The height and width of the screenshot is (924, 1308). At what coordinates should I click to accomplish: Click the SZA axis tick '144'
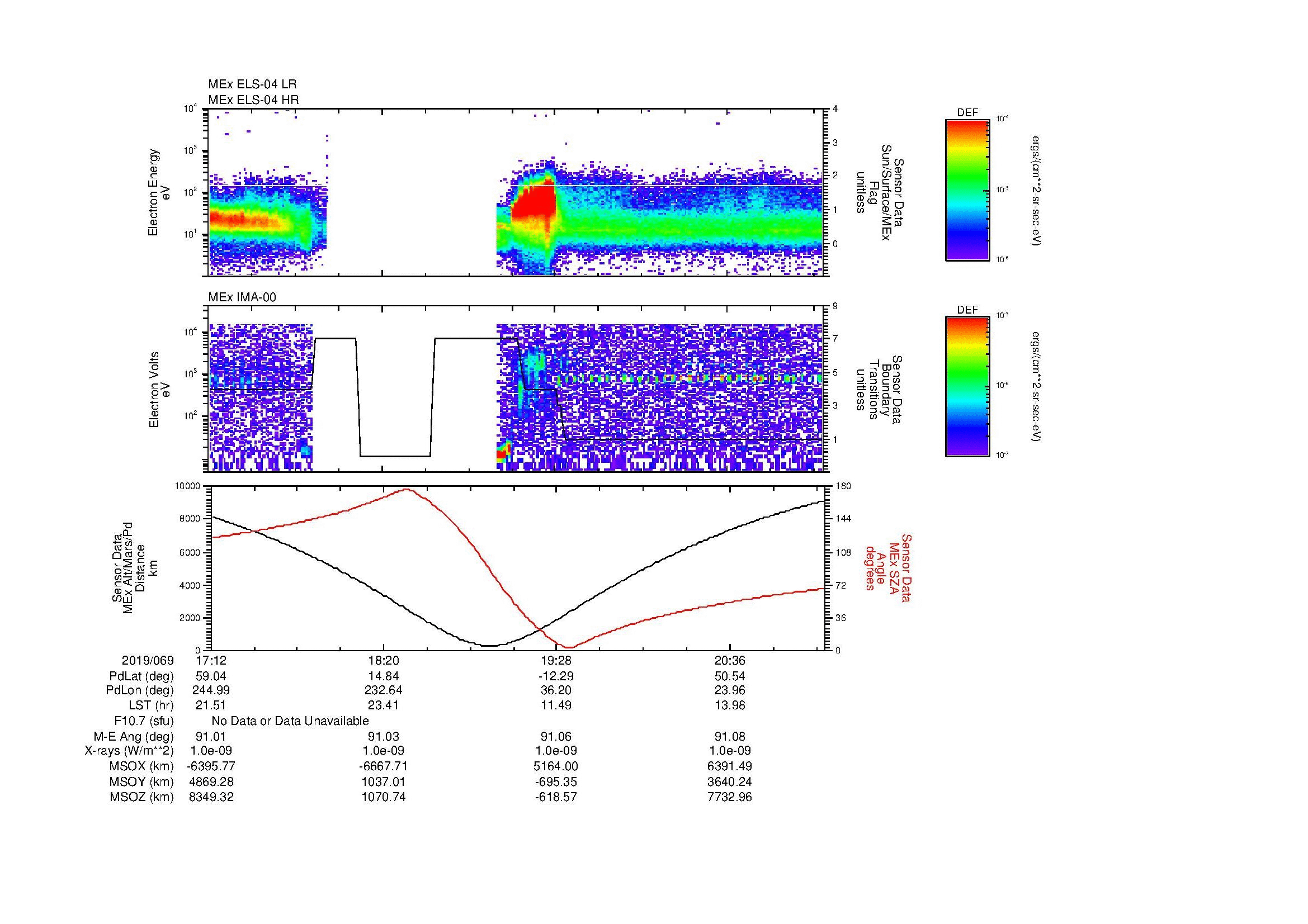coord(842,519)
